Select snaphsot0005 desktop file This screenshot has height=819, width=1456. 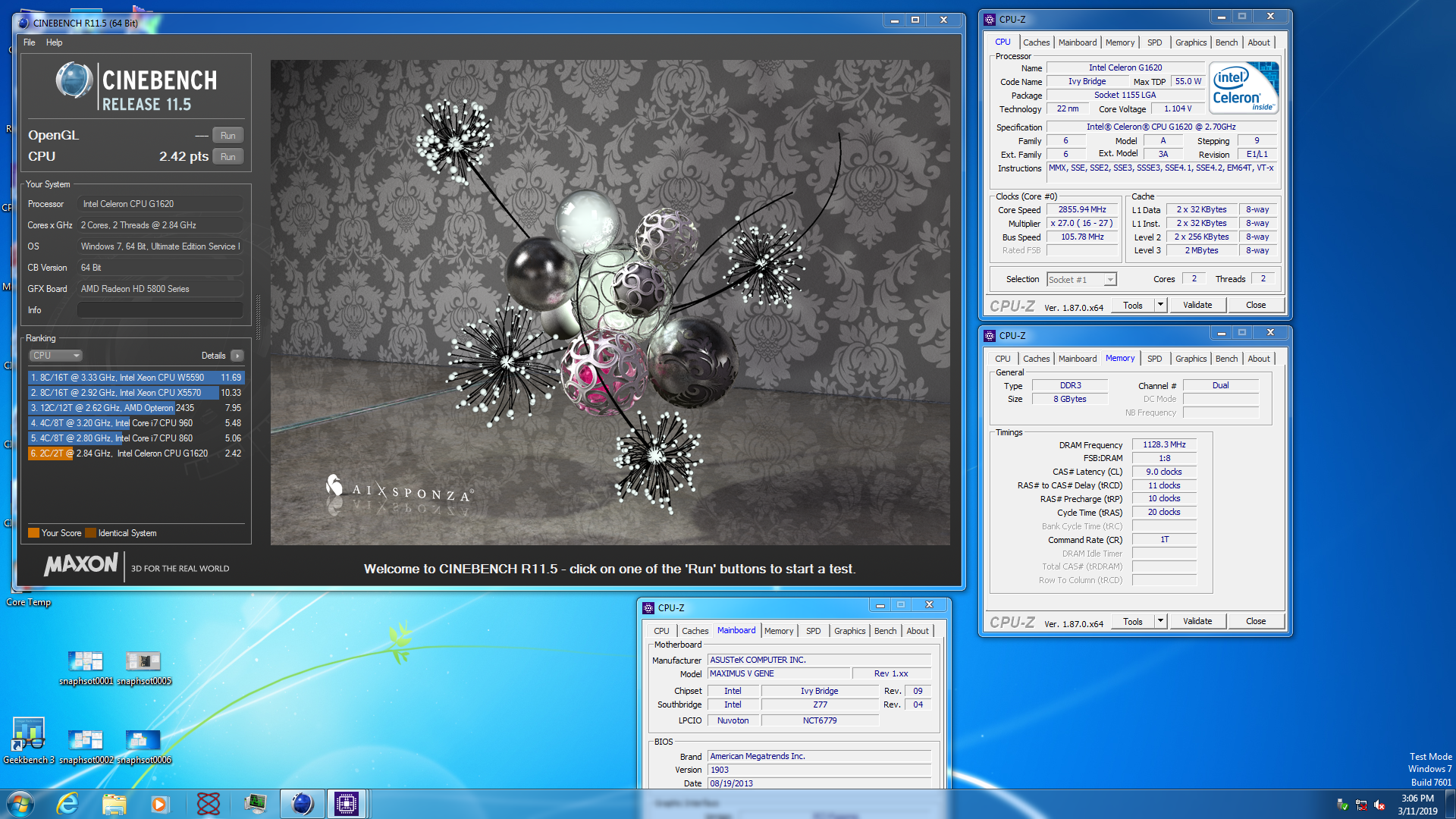[143, 667]
